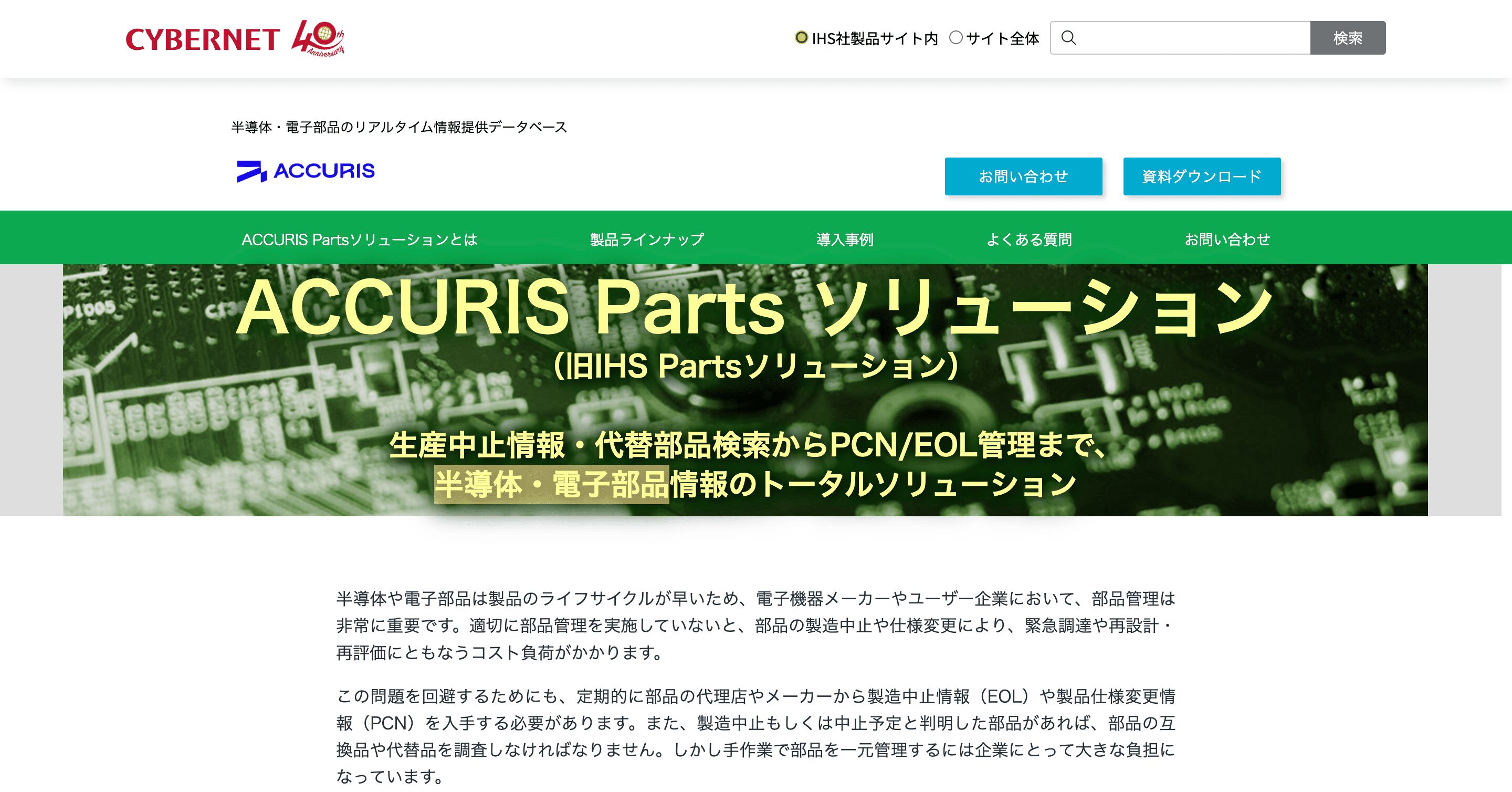Click the 検索 search button
The image size is (1512, 792).
click(1348, 38)
